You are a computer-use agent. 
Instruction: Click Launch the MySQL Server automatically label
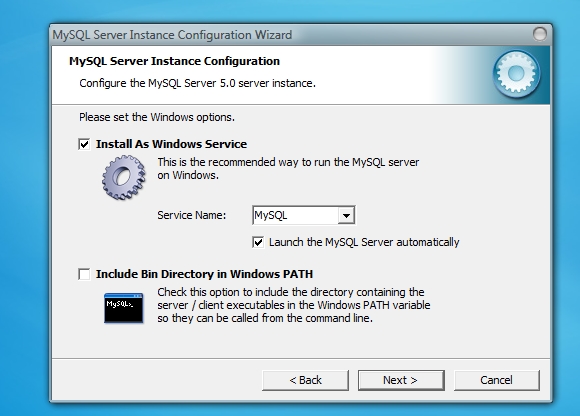(364, 242)
